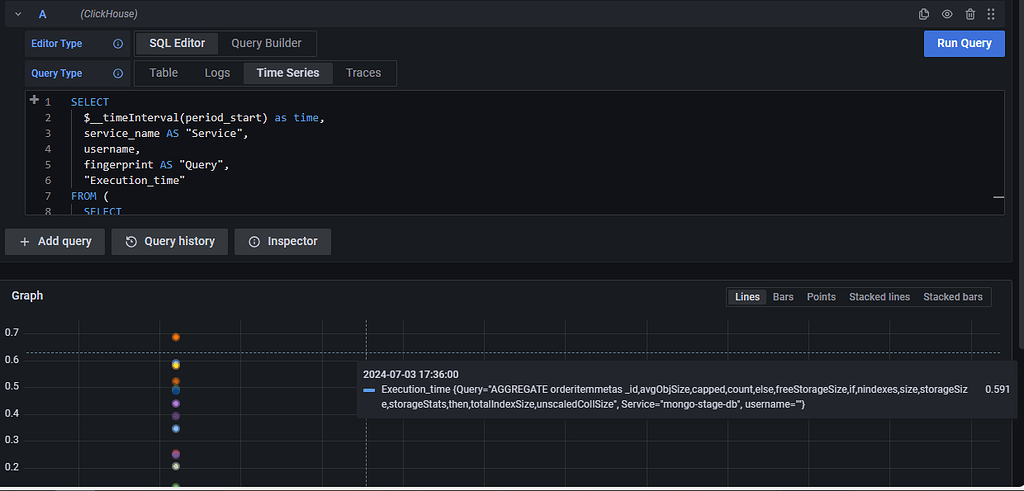Add a new query
The width and height of the screenshot is (1024, 491).
(56, 241)
